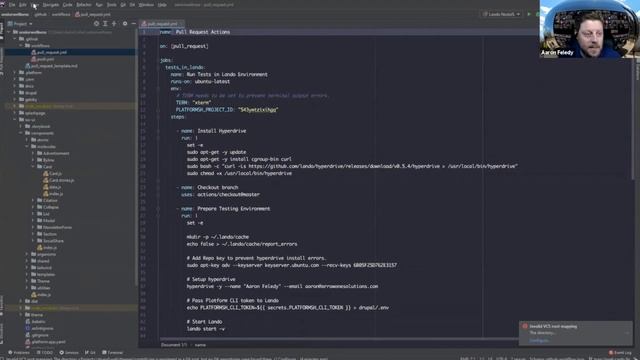This screenshot has height=360, width=640.
Task: Click the locate-in-project target icon
Action: pyautogui.click(x=96, y=24)
